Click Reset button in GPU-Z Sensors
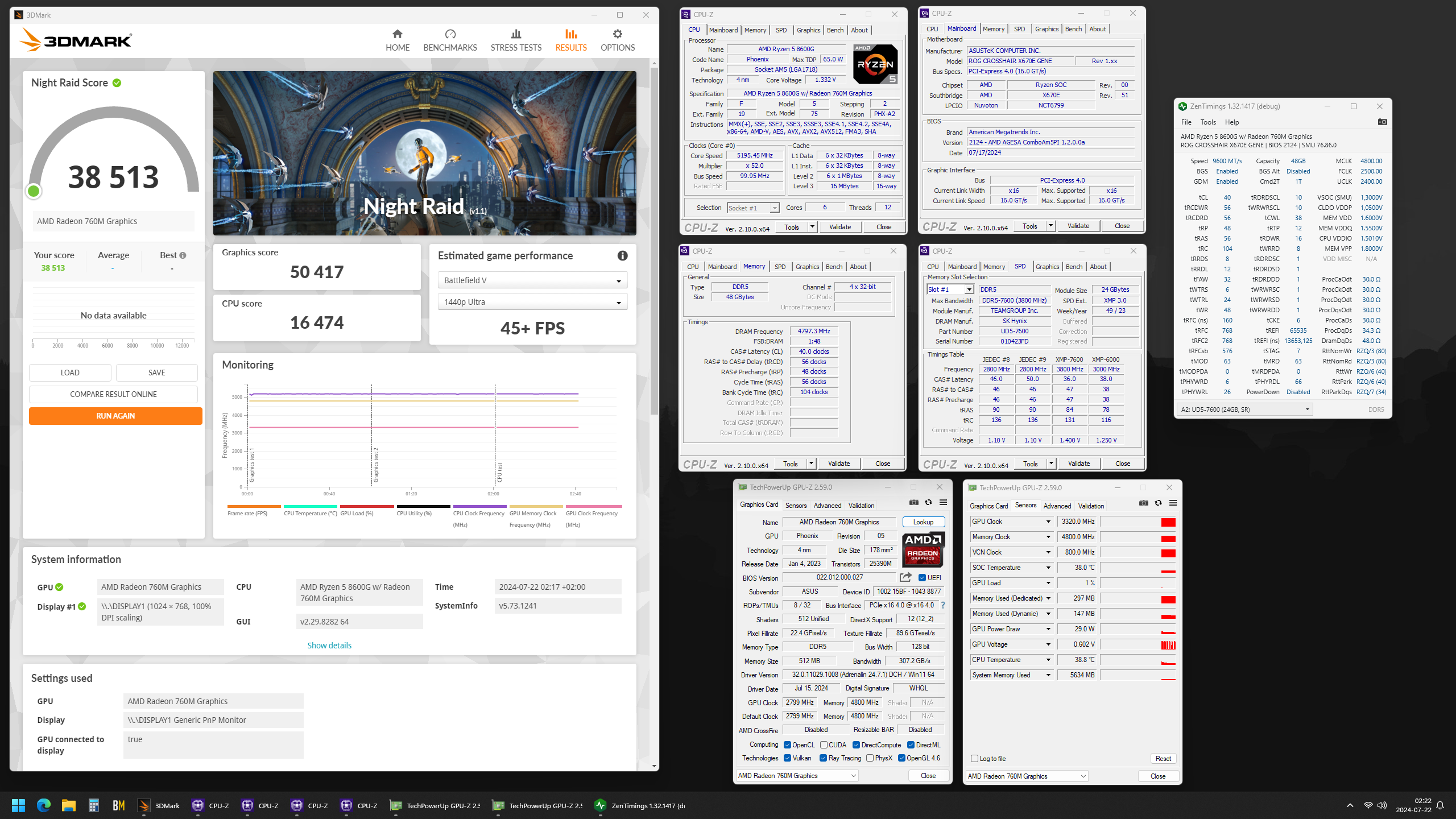This screenshot has height=819, width=1456. [x=1163, y=759]
